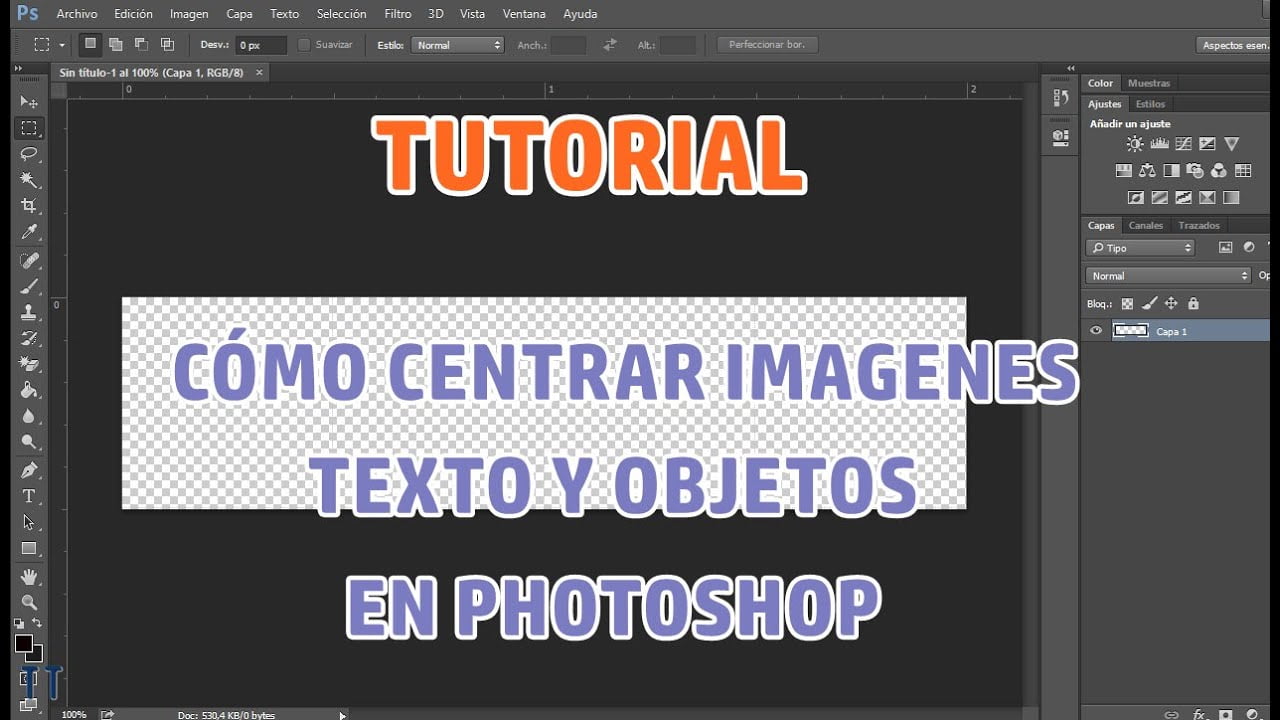Open the Estilo dropdown set to Normal
The width and height of the screenshot is (1280, 720).
[457, 45]
